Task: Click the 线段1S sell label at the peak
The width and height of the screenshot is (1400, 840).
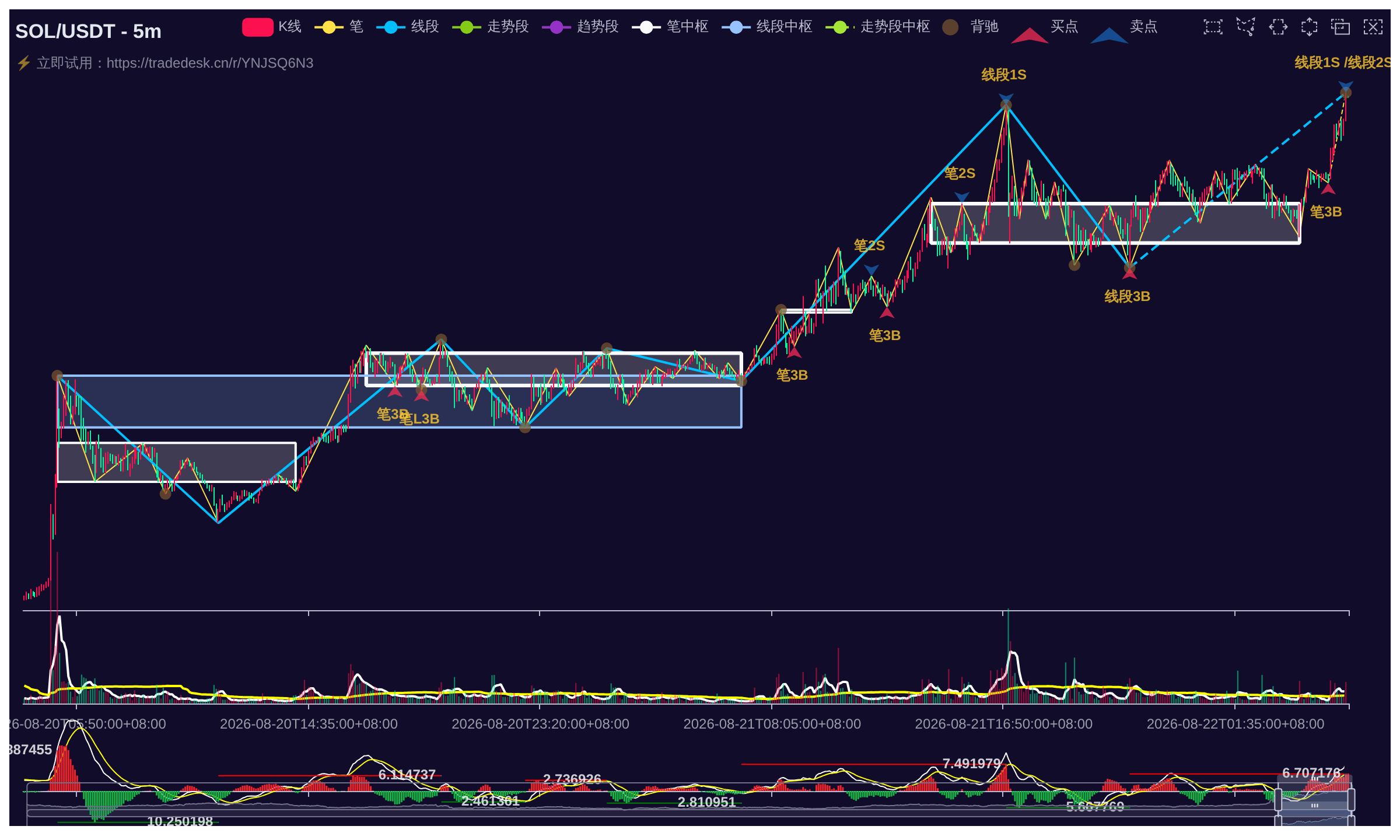Action: [1003, 75]
